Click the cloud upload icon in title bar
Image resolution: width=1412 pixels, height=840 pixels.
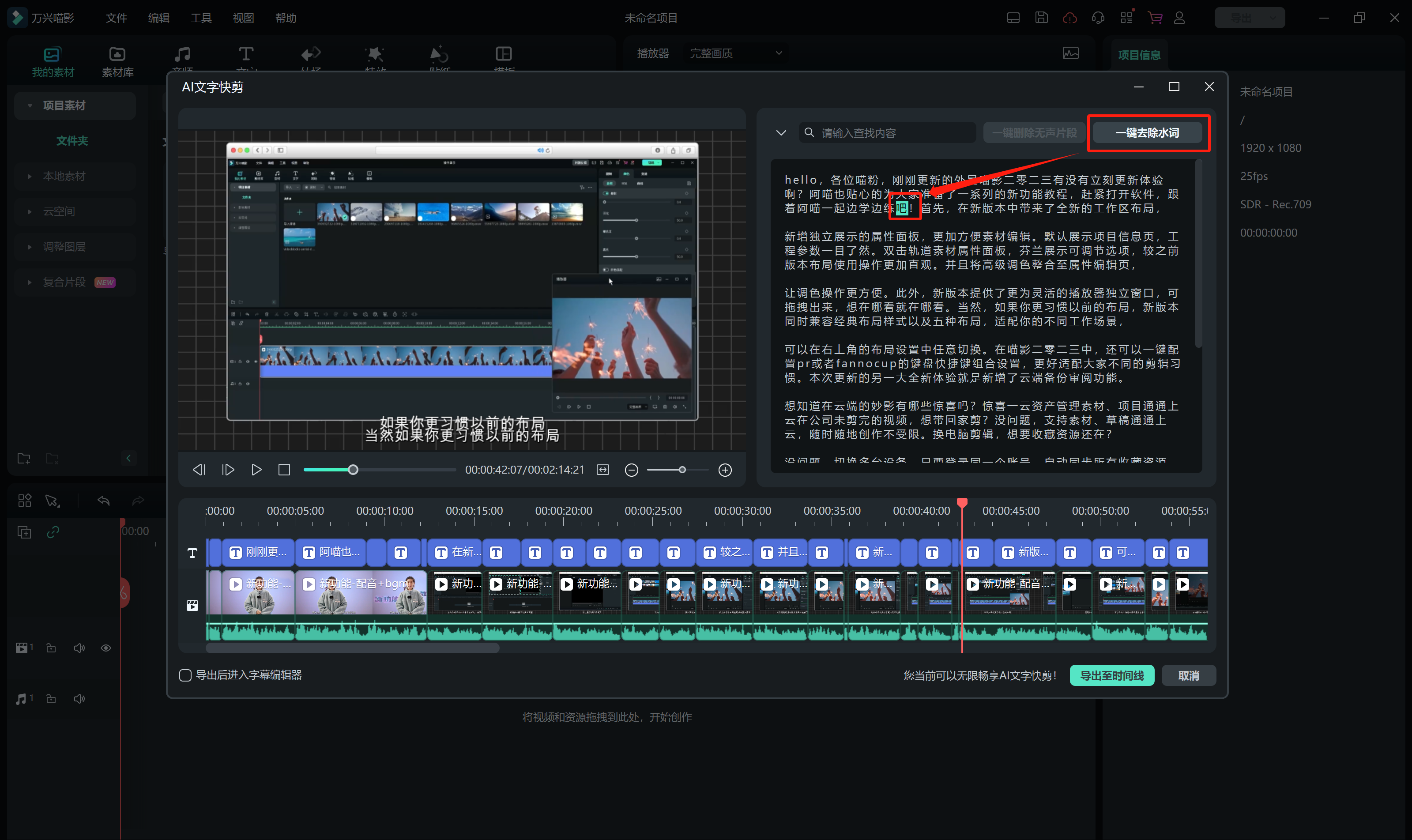(1069, 18)
